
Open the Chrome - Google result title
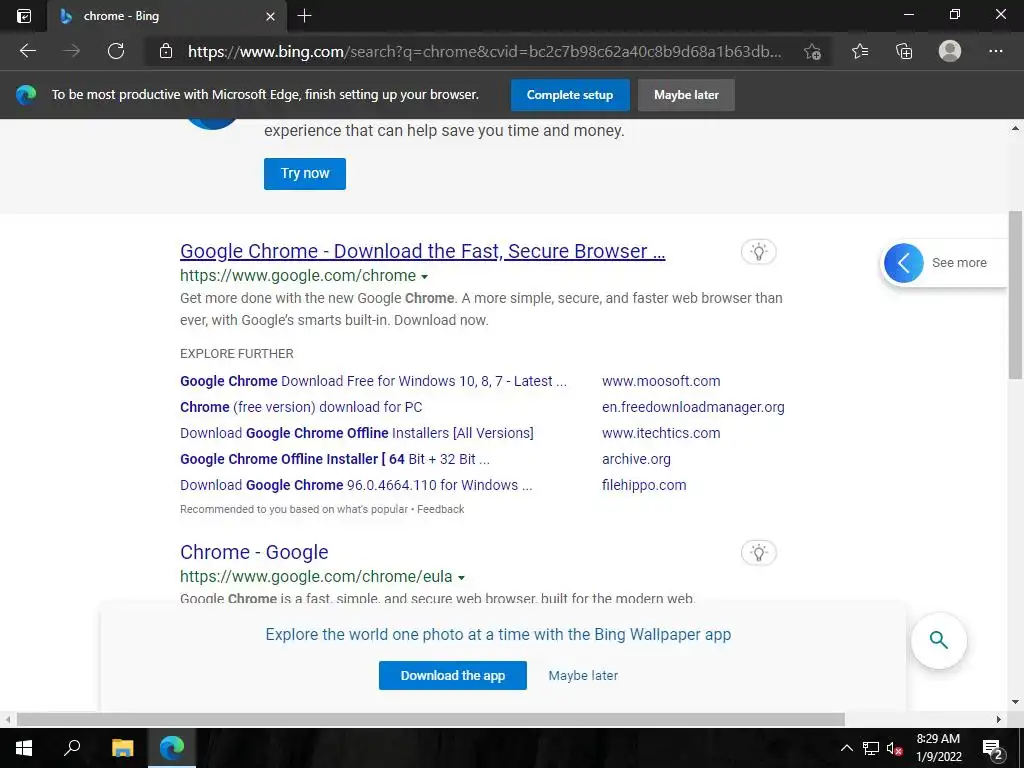[254, 552]
